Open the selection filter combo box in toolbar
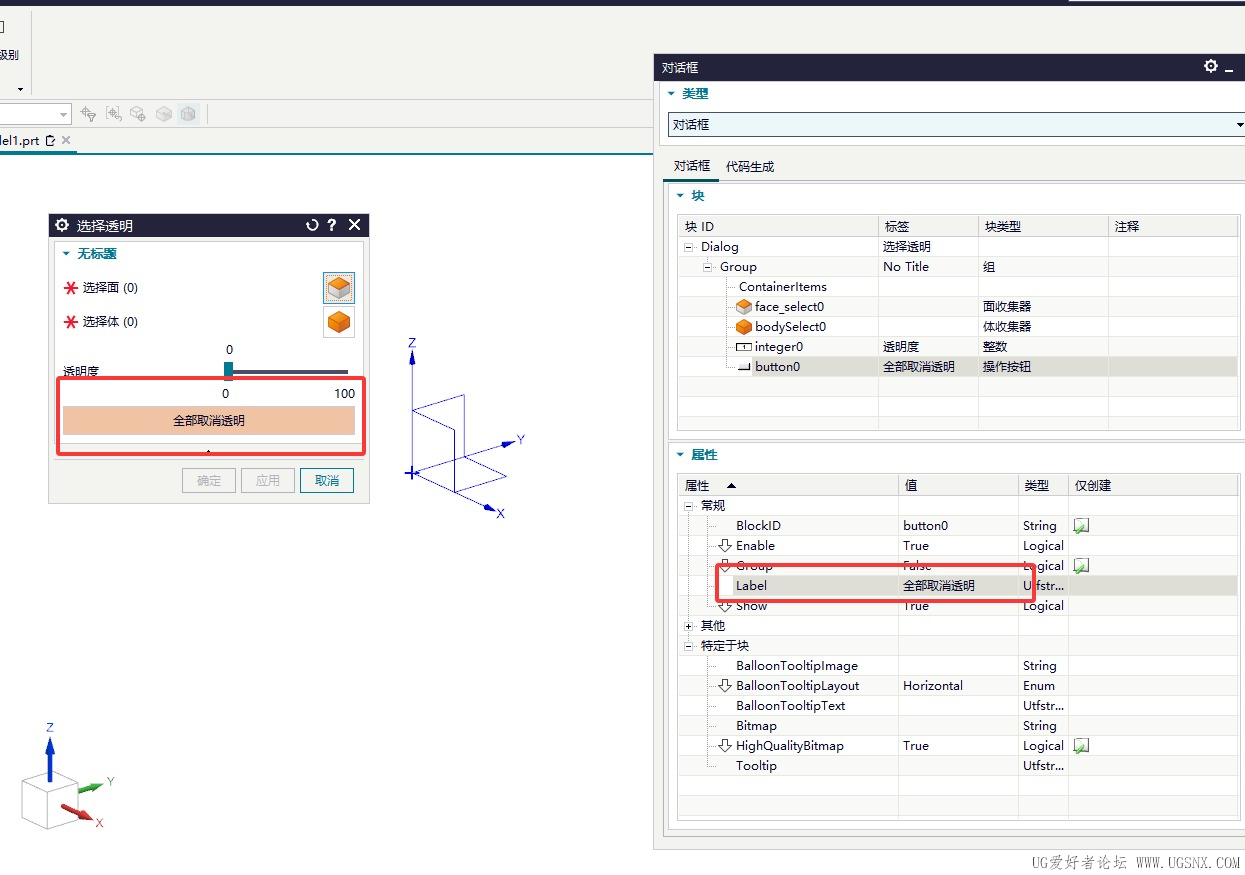 (35, 114)
